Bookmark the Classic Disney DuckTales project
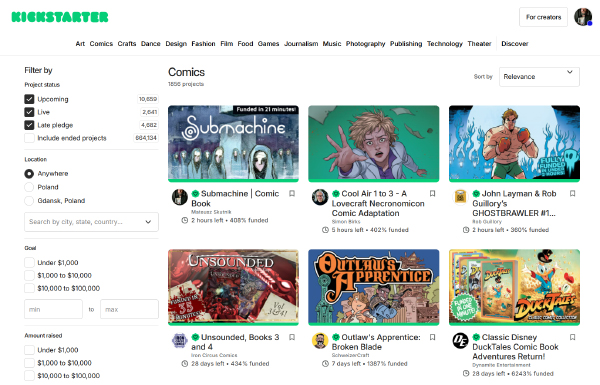The width and height of the screenshot is (600, 385). tap(572, 337)
